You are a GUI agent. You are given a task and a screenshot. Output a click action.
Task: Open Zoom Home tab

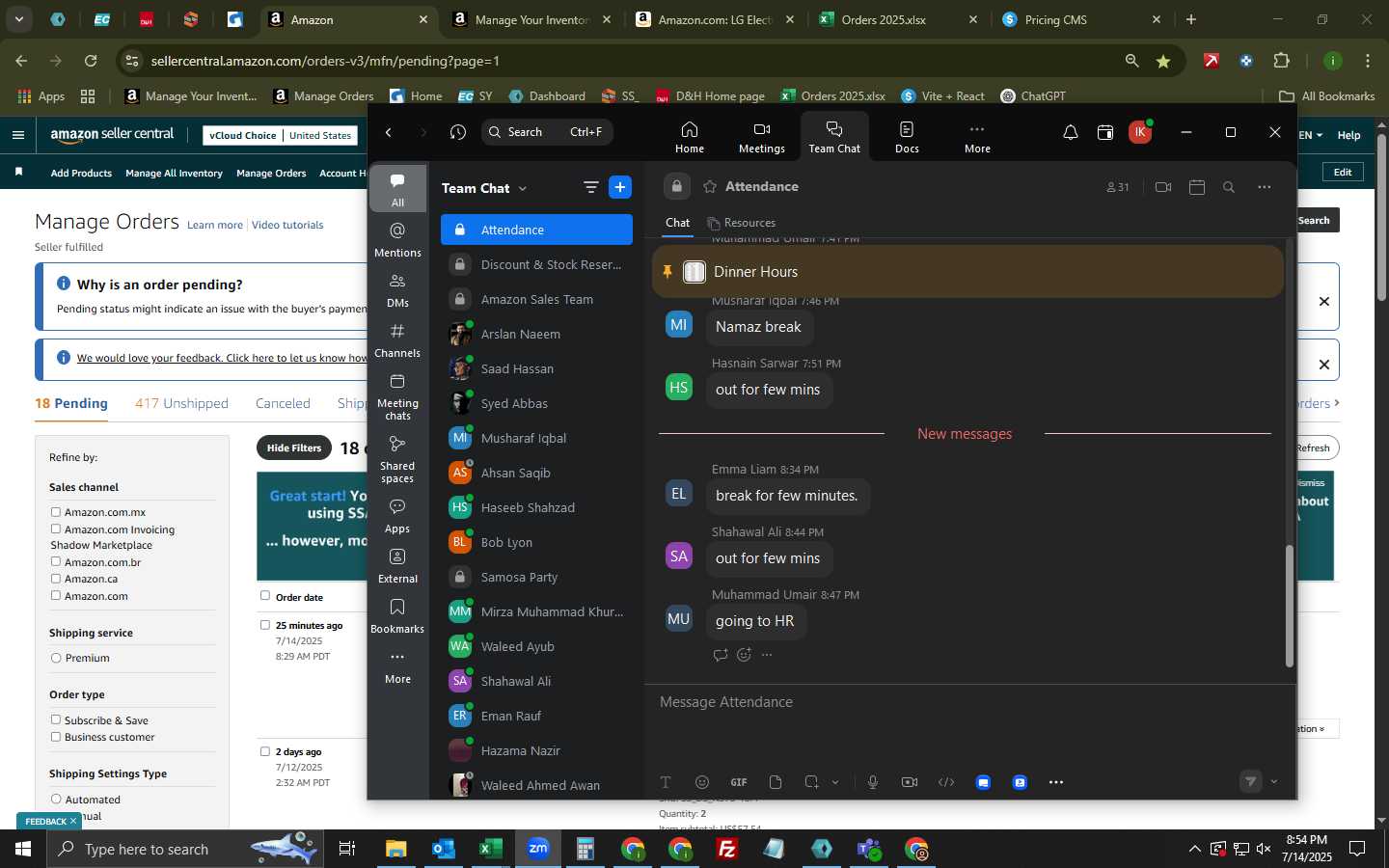[689, 137]
